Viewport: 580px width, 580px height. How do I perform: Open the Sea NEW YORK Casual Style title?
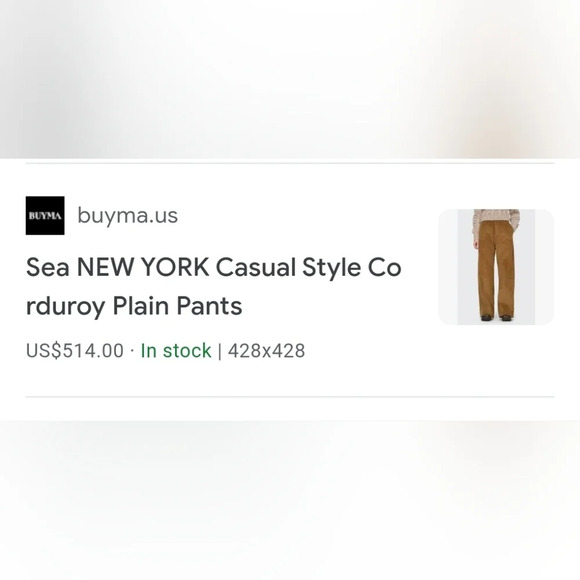pyautogui.click(x=213, y=267)
